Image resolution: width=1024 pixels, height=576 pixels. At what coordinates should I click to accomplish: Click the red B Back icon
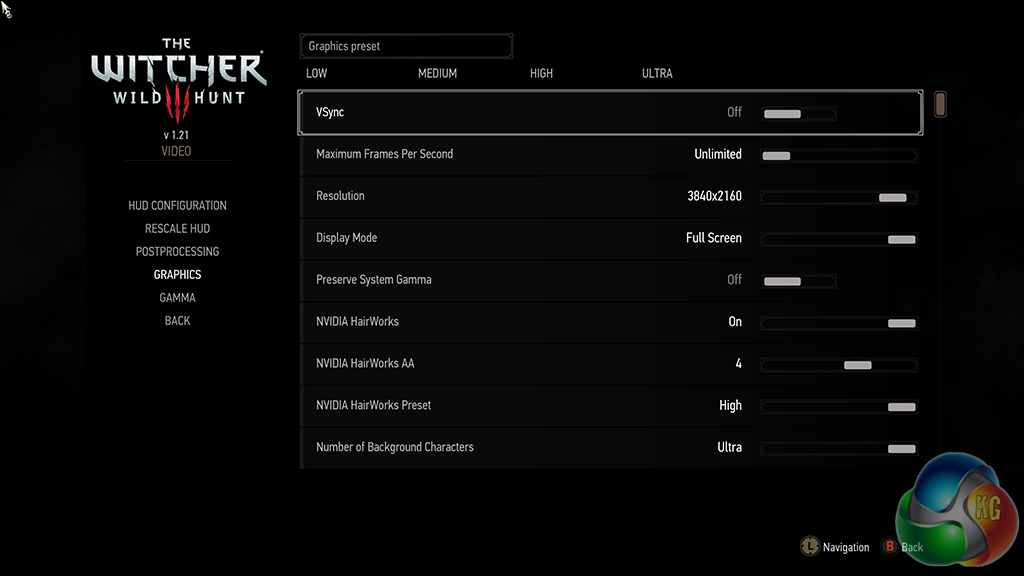pos(889,546)
